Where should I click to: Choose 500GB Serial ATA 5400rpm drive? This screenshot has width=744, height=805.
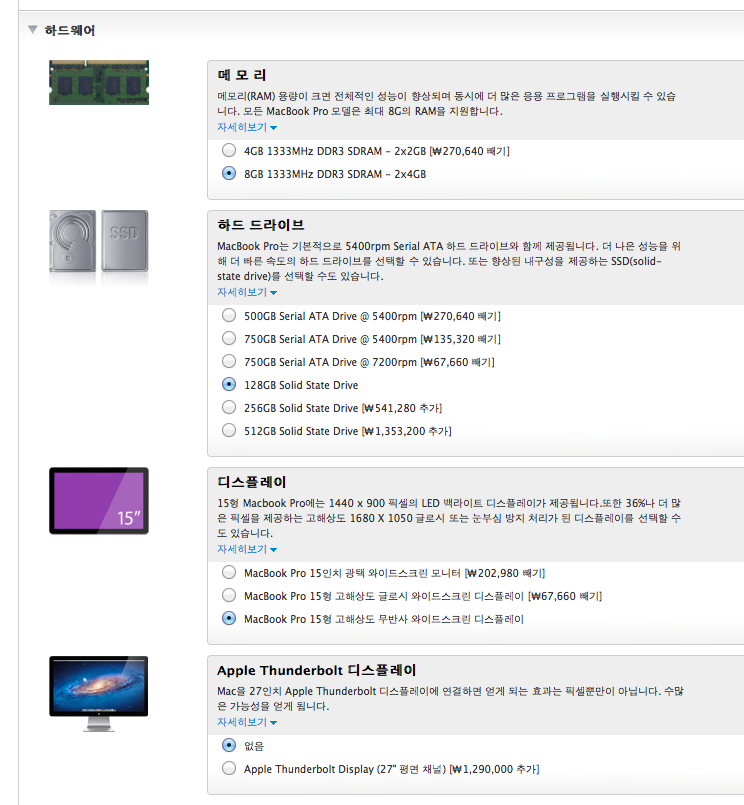229,315
